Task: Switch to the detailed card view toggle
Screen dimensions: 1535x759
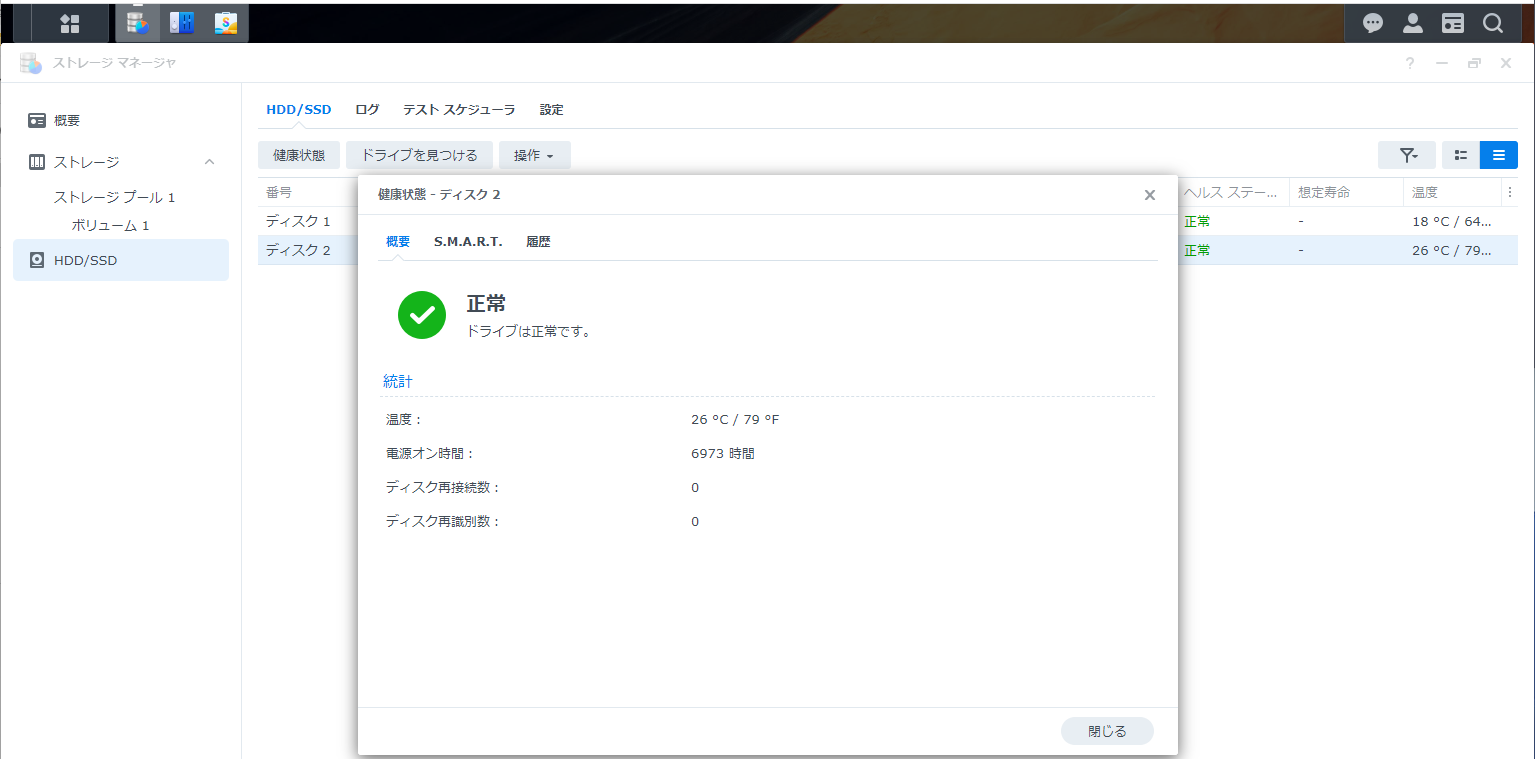Action: pyautogui.click(x=1461, y=155)
